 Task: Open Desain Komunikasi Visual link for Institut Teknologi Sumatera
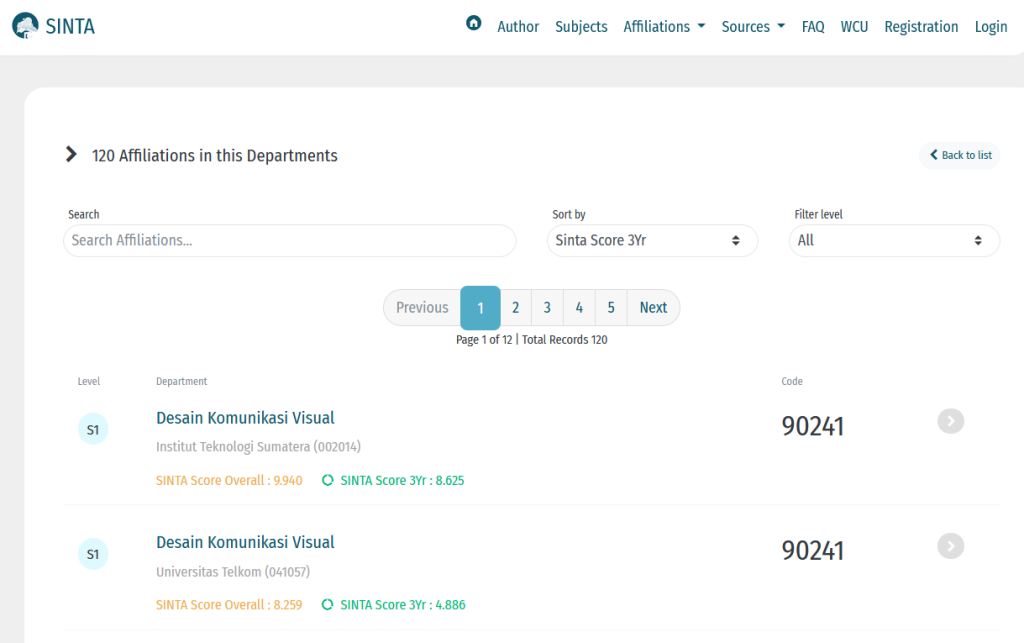pyautogui.click(x=245, y=418)
